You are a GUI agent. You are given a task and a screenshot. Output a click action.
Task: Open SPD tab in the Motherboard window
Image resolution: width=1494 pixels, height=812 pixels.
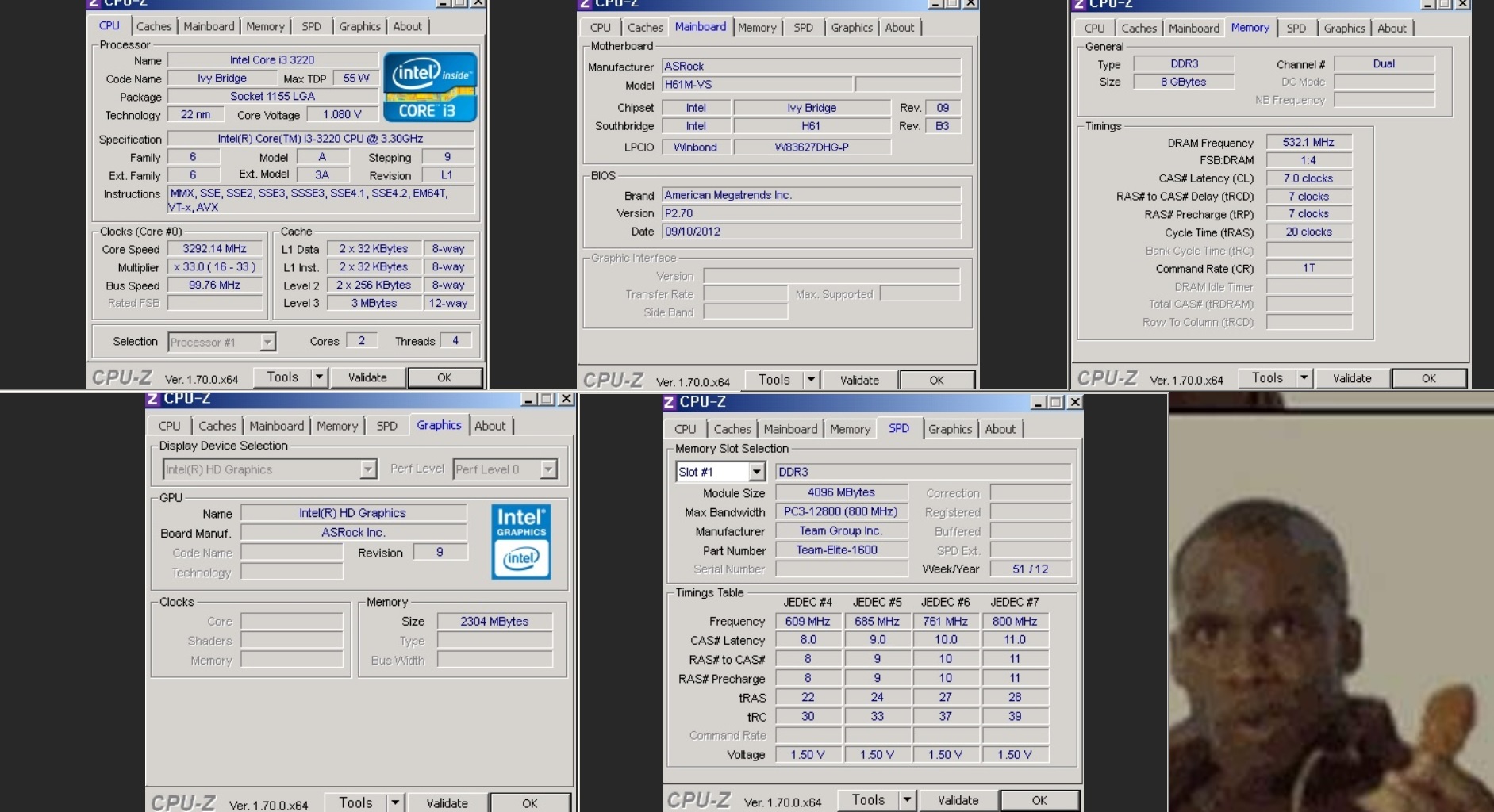click(x=803, y=28)
